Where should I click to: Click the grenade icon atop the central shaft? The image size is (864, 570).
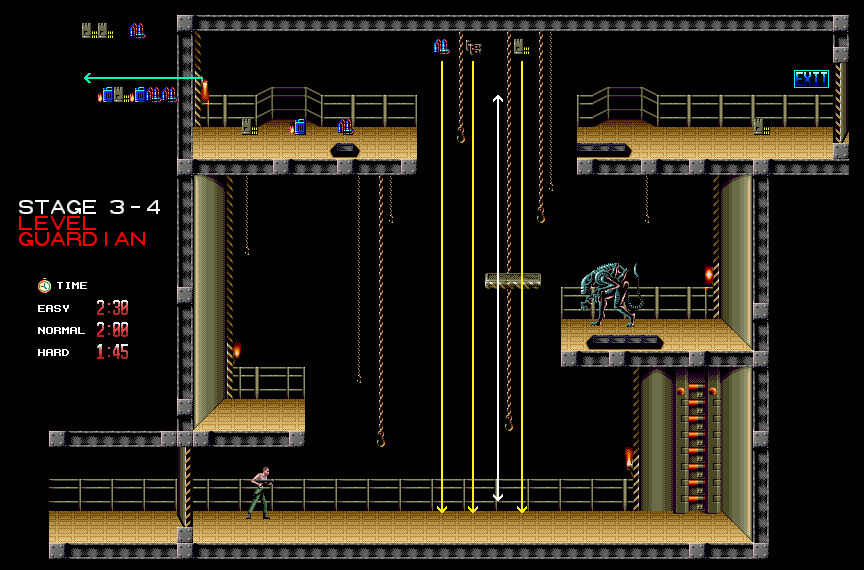(441, 46)
